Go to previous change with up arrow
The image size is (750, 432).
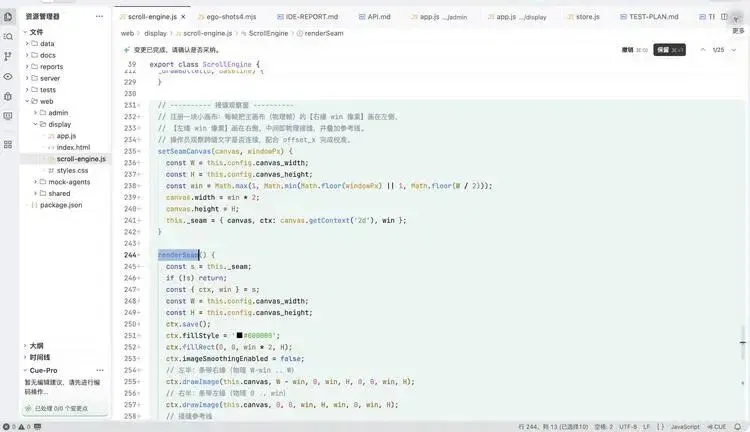click(x=703, y=50)
